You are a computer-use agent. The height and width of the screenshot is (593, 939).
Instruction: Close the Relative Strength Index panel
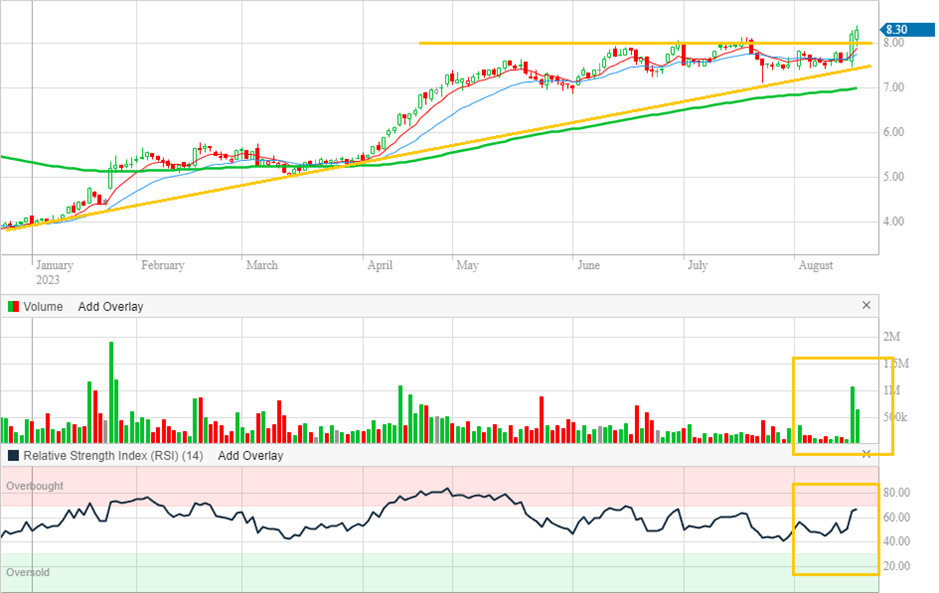(866, 454)
